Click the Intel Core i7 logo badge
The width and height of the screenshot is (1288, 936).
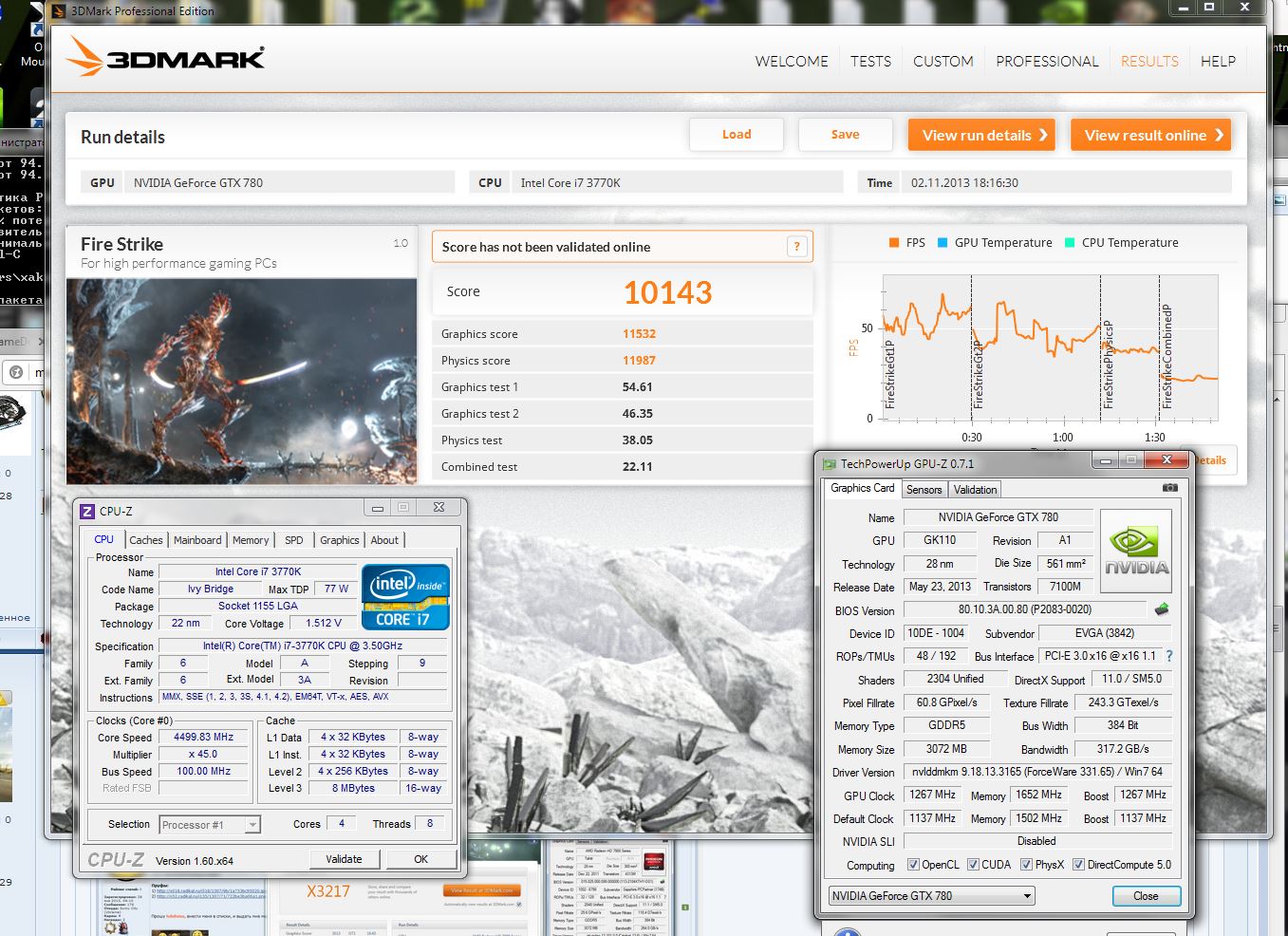click(x=405, y=597)
